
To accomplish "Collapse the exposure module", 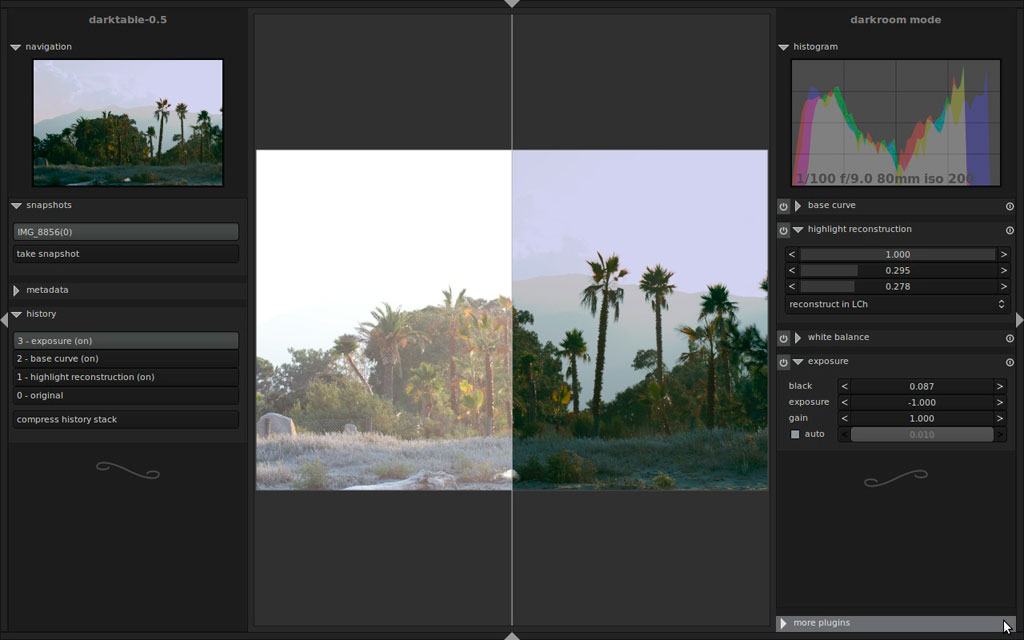I will pyautogui.click(x=798, y=362).
